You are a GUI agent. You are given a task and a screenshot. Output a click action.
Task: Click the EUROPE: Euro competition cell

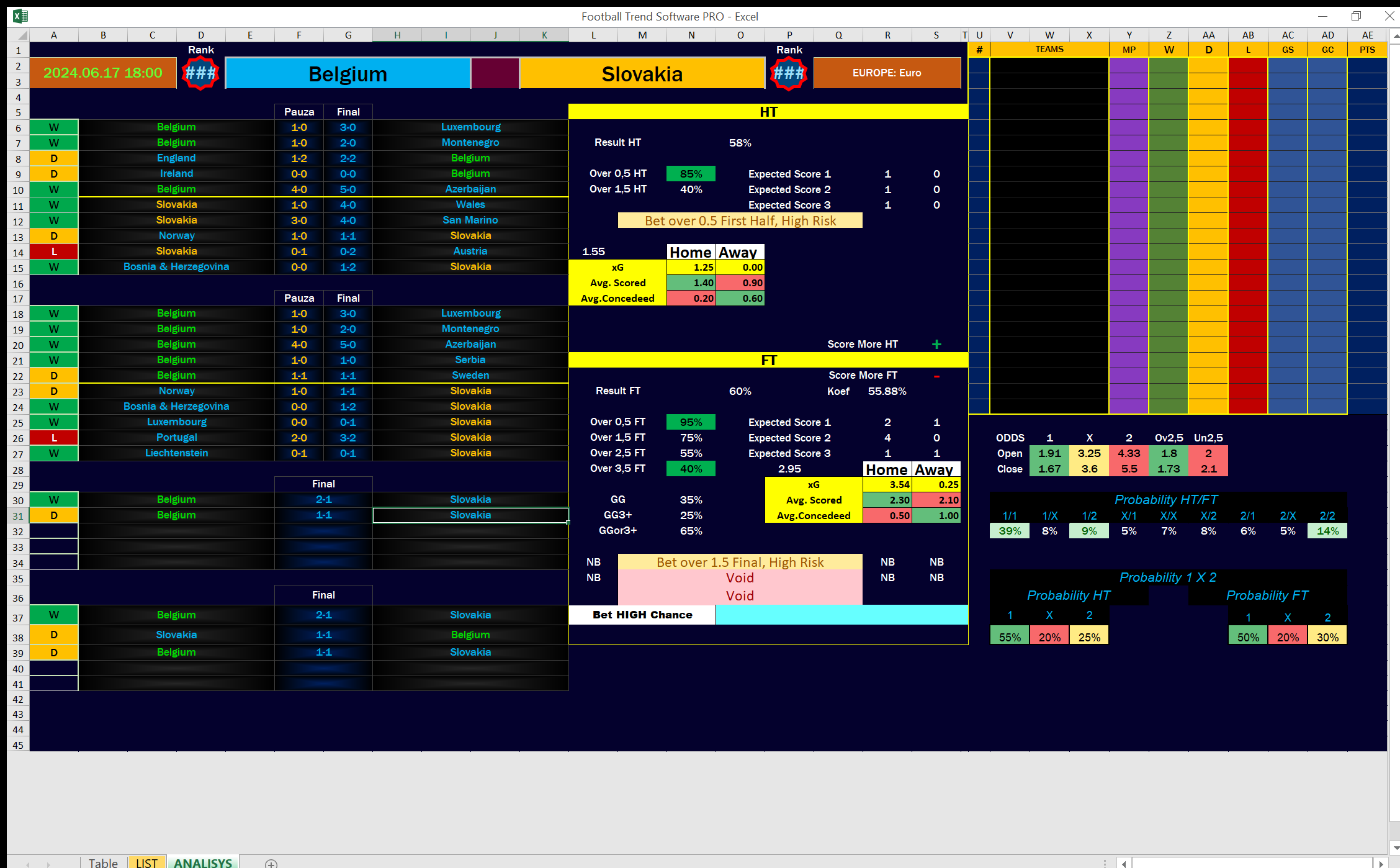tap(887, 73)
